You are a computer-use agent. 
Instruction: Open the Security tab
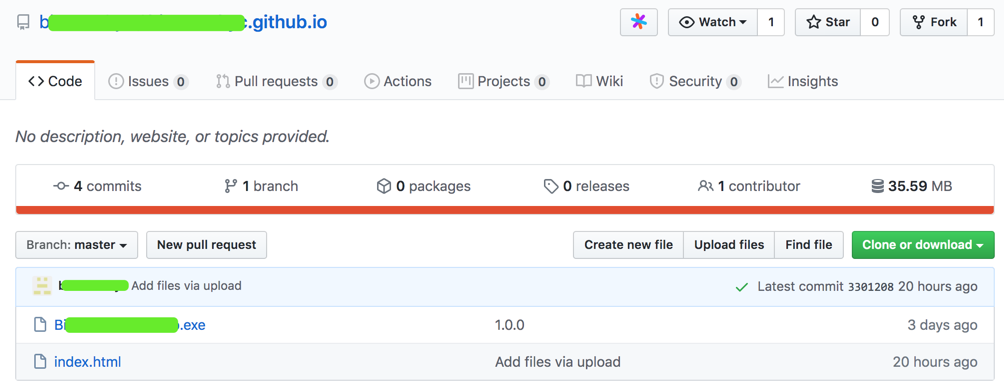coord(695,81)
